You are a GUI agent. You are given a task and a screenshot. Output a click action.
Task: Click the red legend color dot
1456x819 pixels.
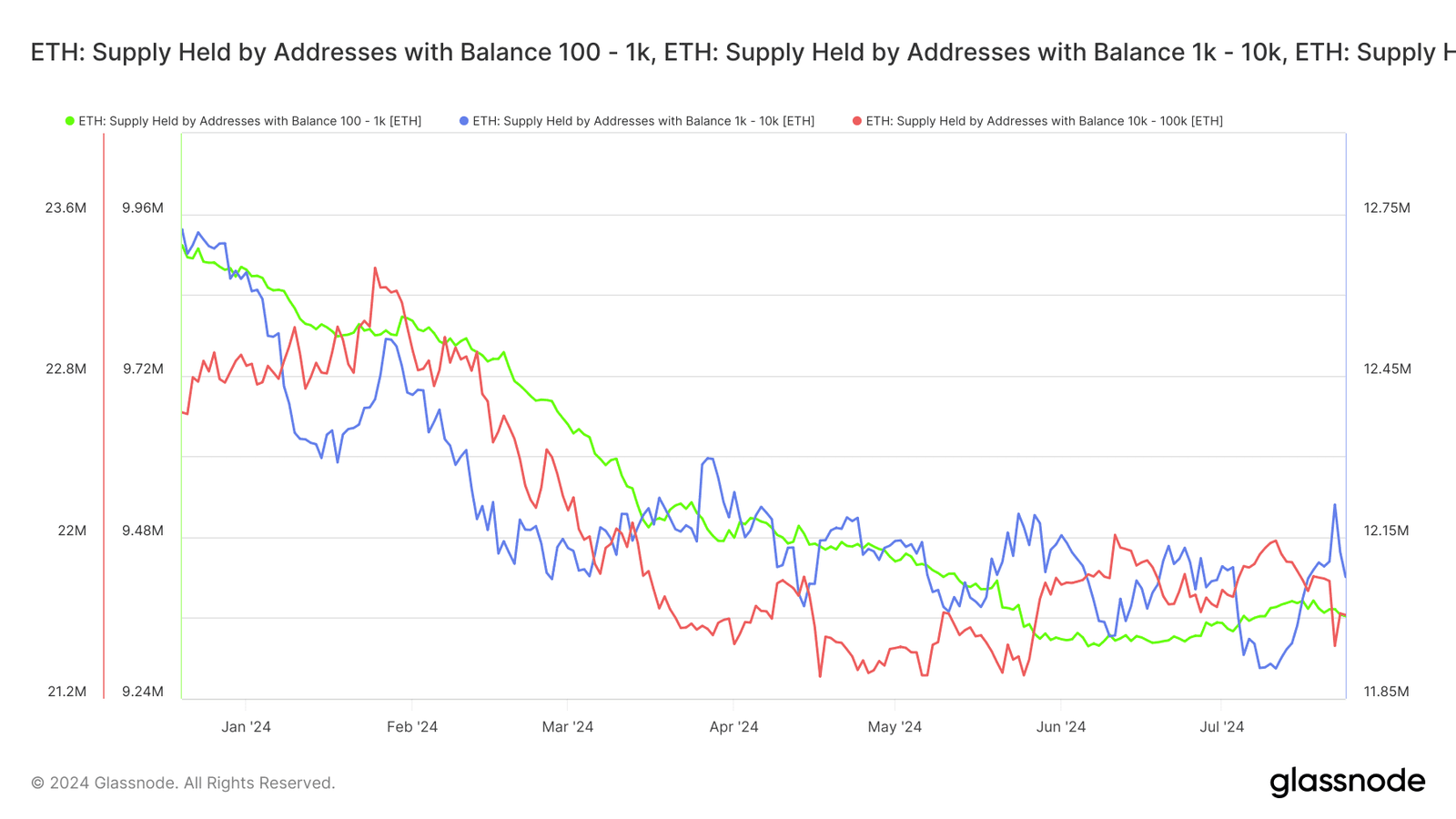[x=855, y=119]
